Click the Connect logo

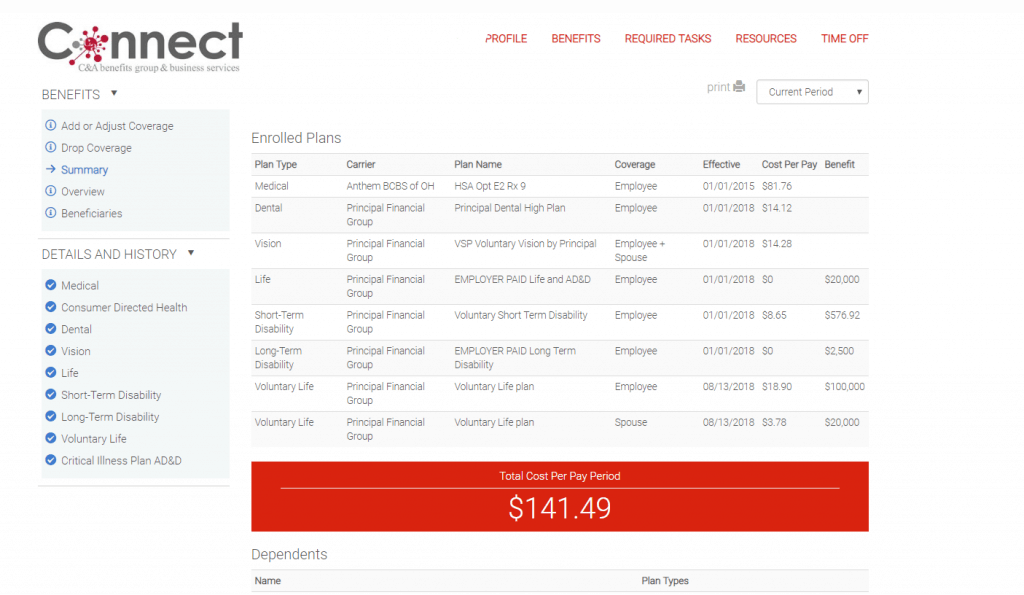coord(139,42)
